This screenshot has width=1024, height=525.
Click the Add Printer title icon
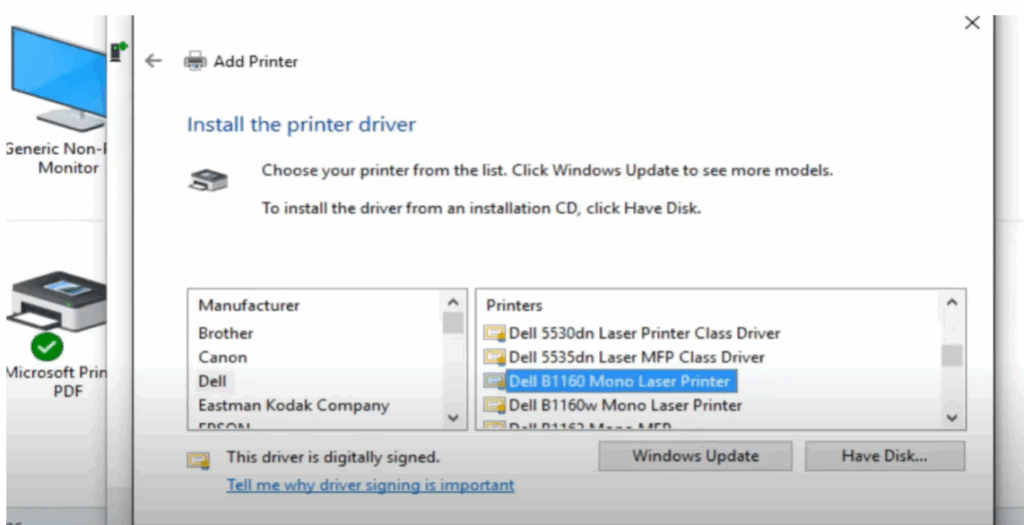coord(195,61)
